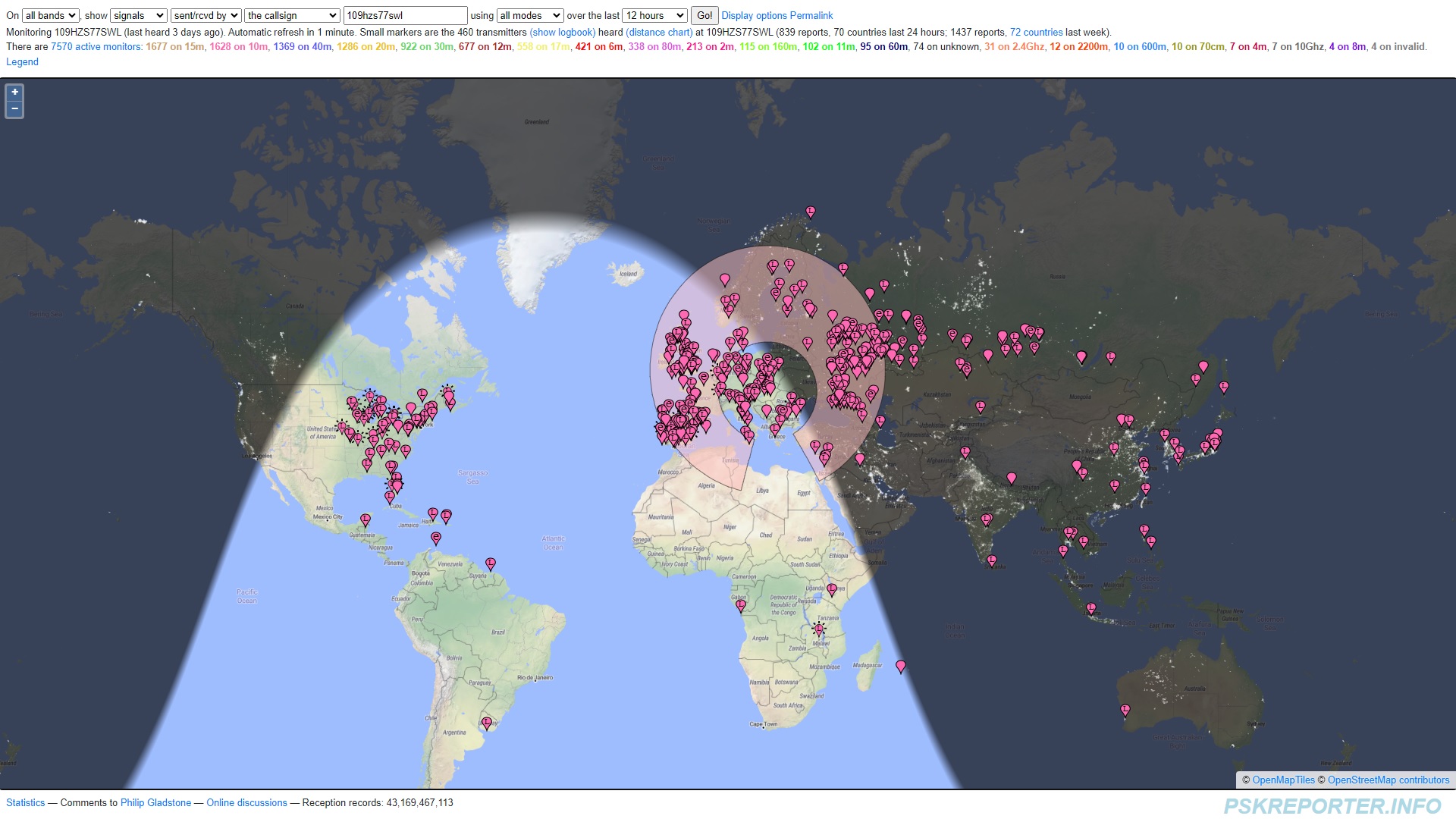The width and height of the screenshot is (1456, 819).
Task: Click the pink marker in Argentina
Action: [x=487, y=723]
